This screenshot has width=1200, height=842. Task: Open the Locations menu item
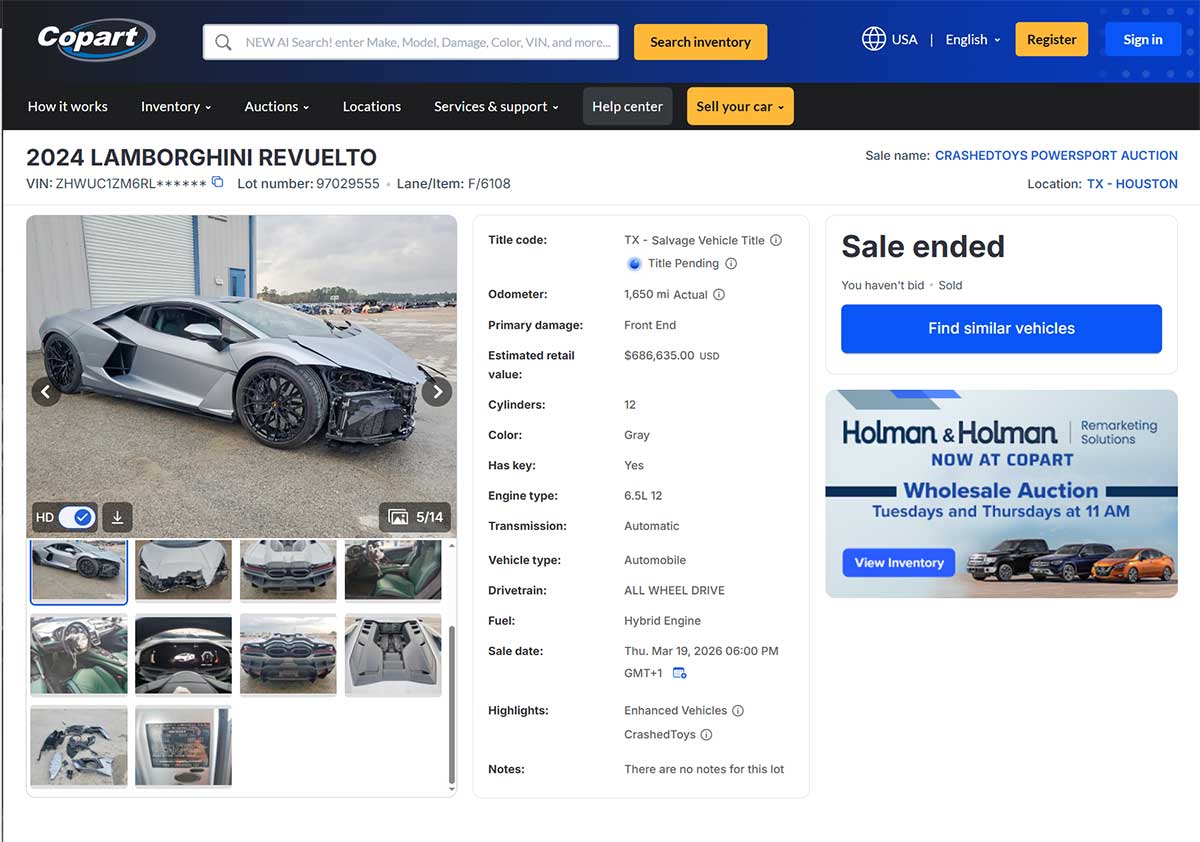pyautogui.click(x=371, y=107)
